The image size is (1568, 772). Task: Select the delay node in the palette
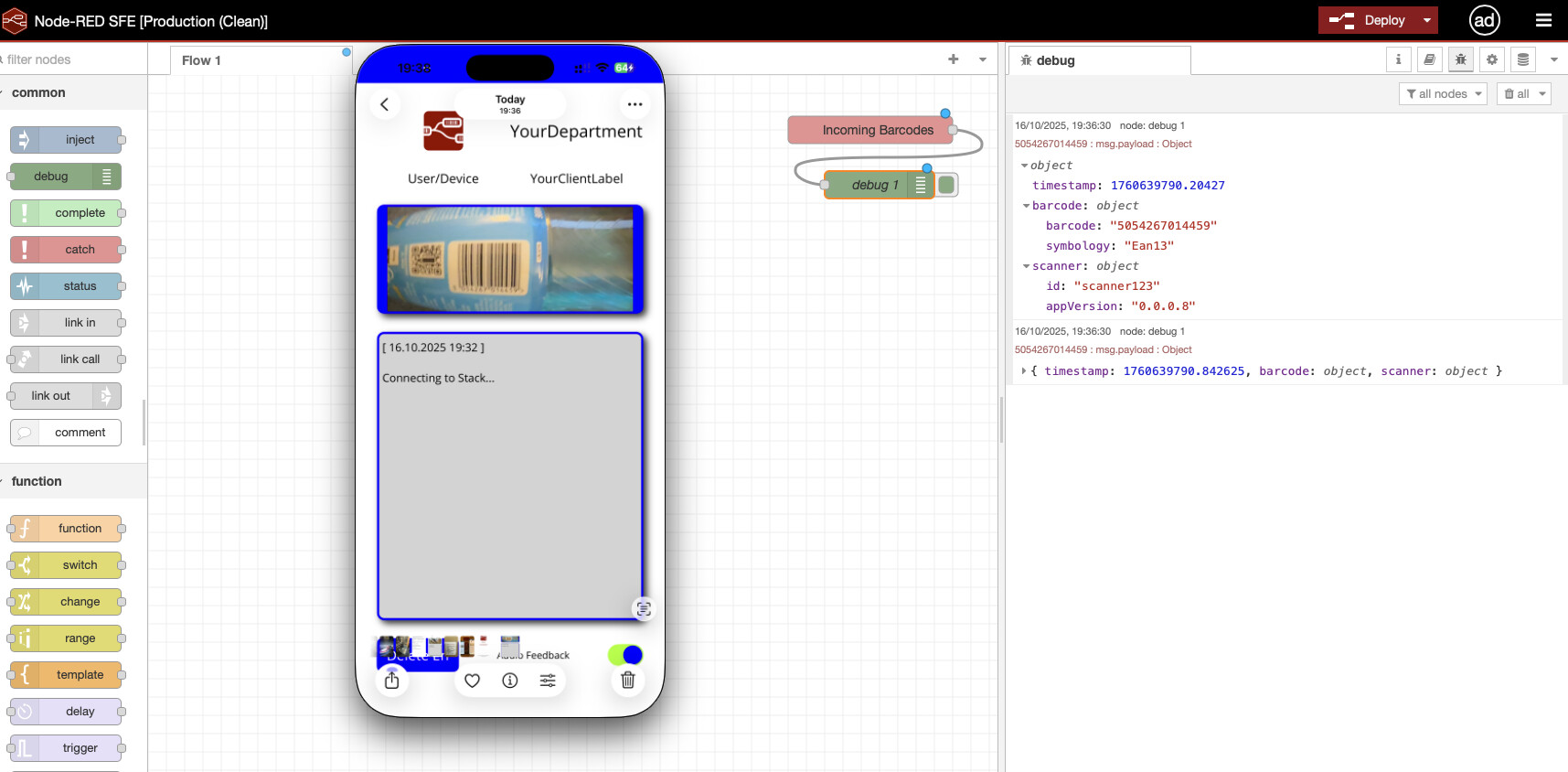click(x=66, y=712)
